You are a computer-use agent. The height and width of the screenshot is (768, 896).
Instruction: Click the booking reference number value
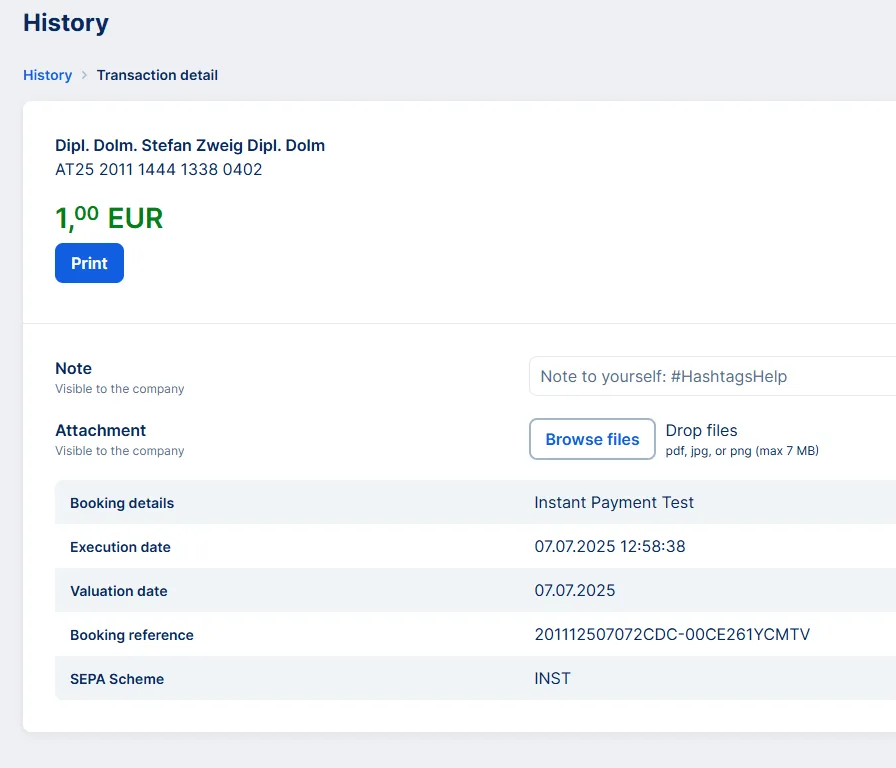672,635
